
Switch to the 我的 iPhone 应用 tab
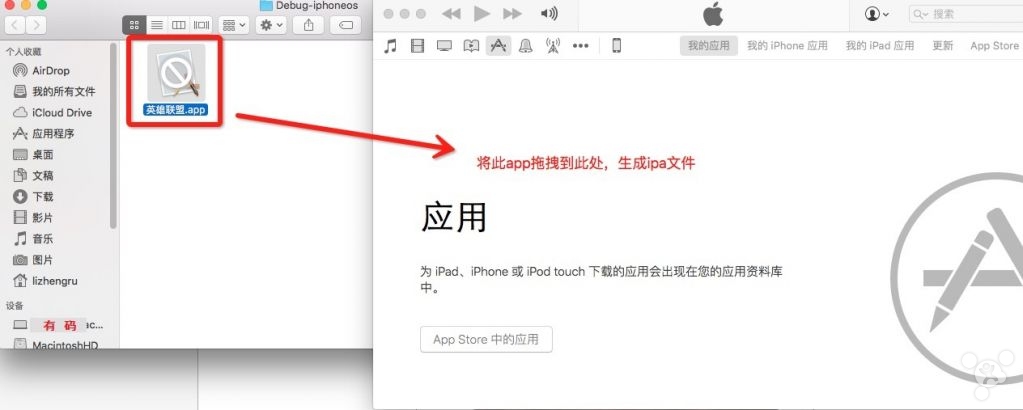tap(787, 46)
